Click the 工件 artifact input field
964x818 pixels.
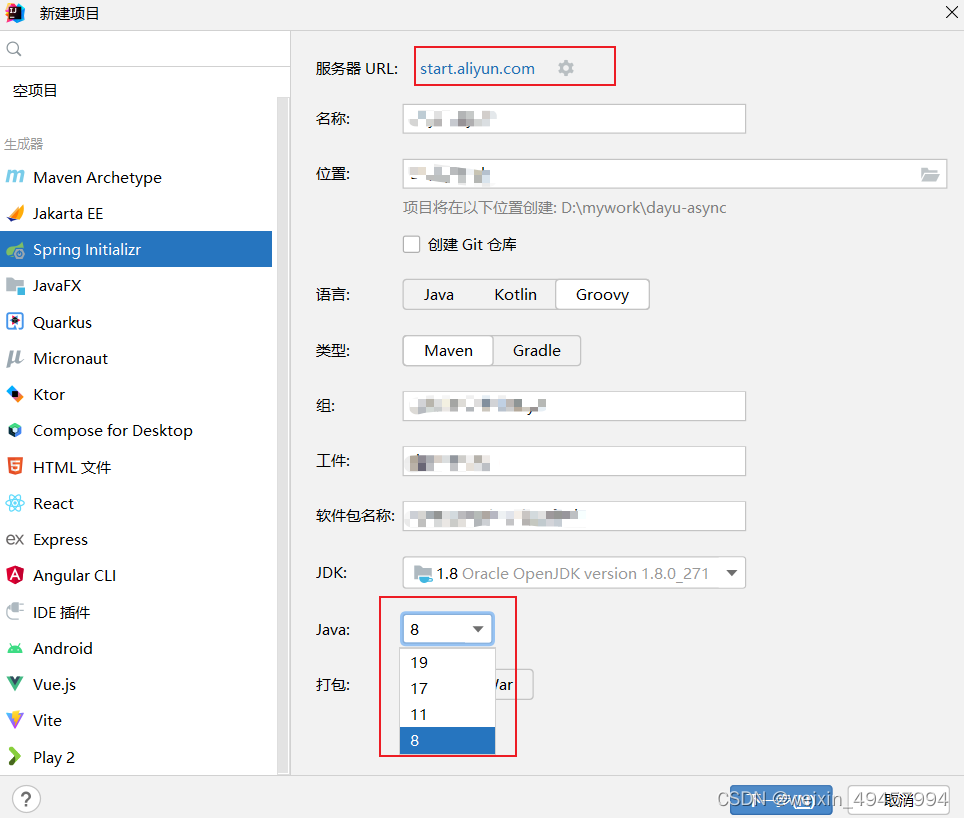[574, 461]
